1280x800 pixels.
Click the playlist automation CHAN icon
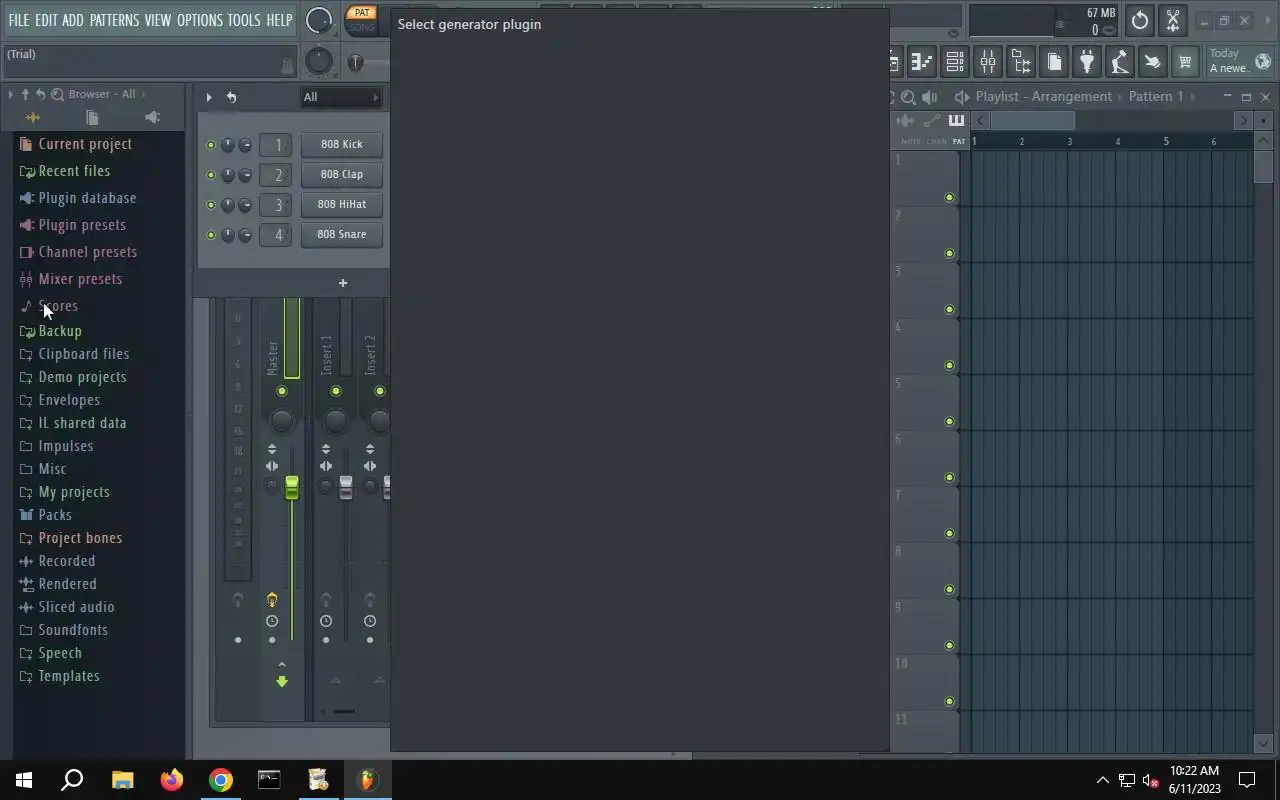point(932,121)
